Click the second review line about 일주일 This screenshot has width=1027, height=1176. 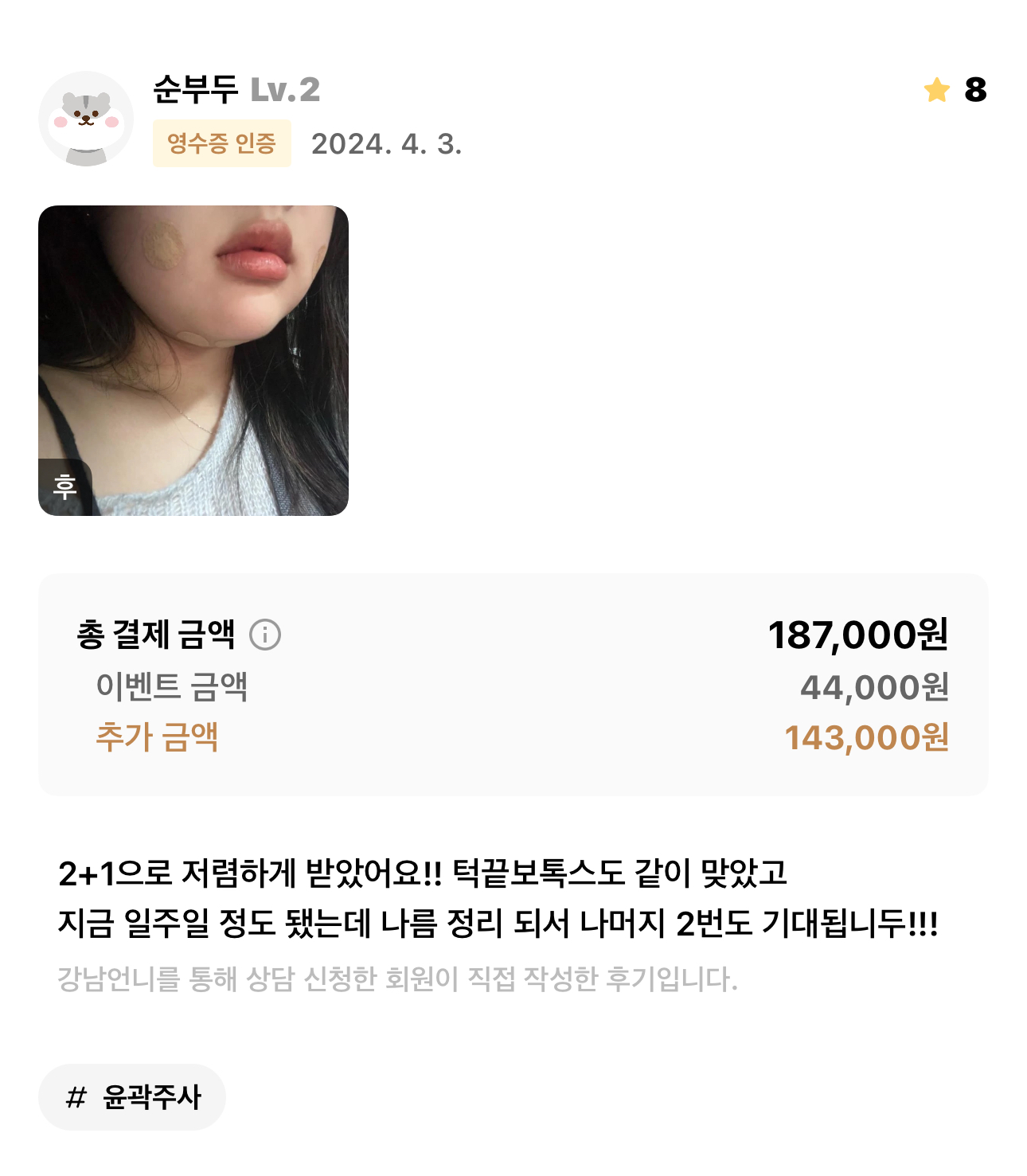pos(498,924)
